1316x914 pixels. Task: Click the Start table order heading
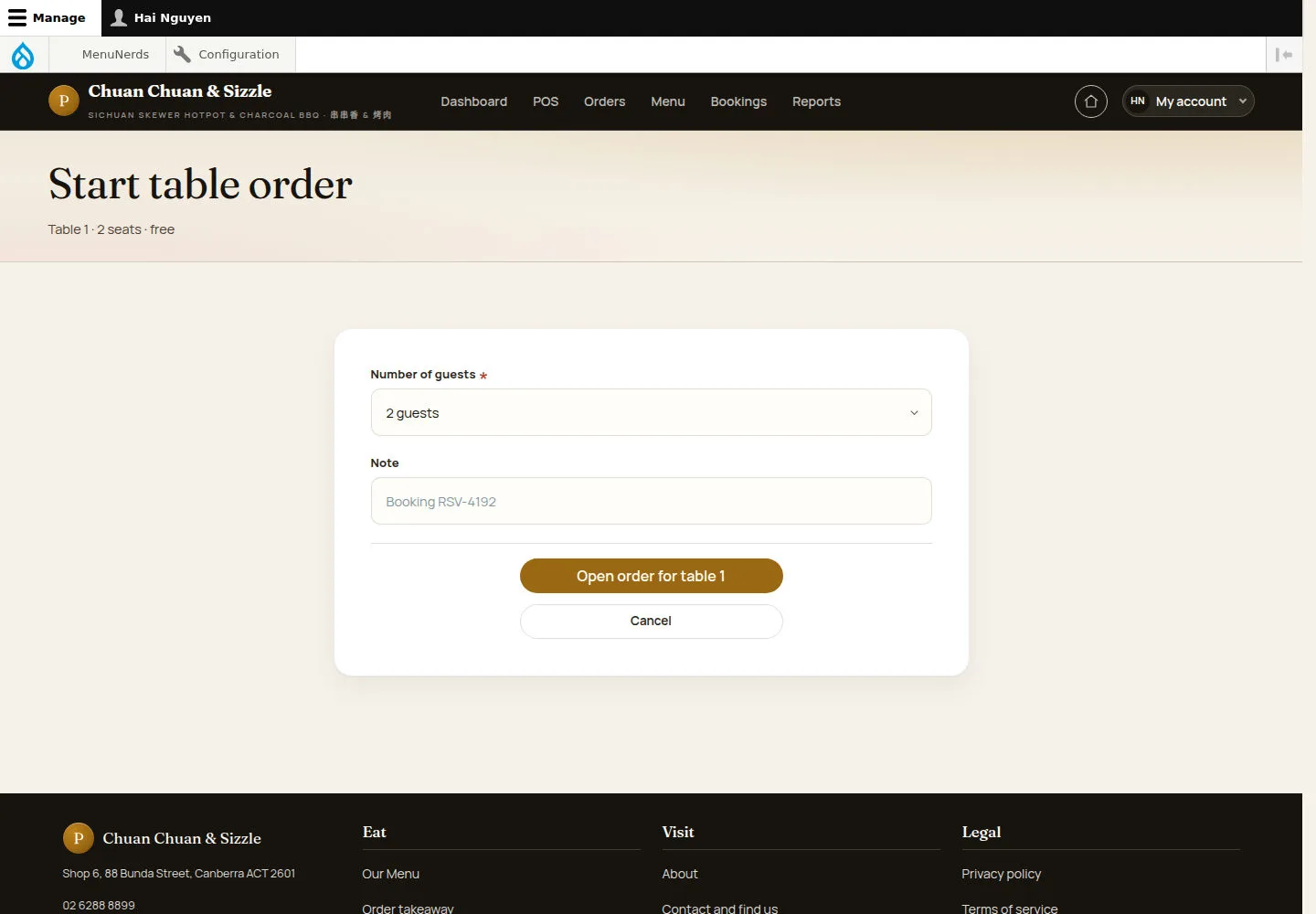click(200, 184)
